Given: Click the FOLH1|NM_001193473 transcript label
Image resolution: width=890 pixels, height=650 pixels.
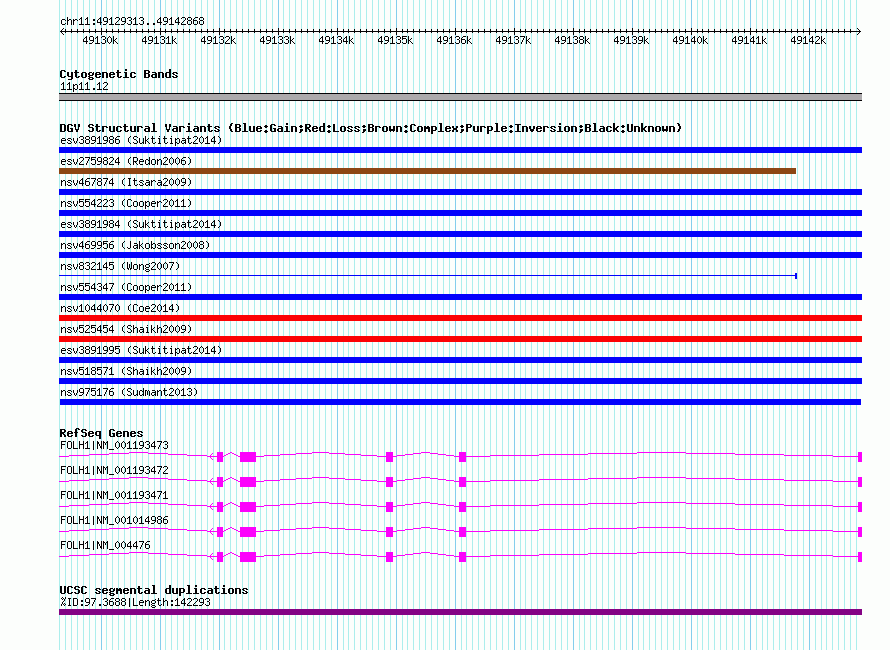Looking at the screenshot, I should click(x=114, y=446).
